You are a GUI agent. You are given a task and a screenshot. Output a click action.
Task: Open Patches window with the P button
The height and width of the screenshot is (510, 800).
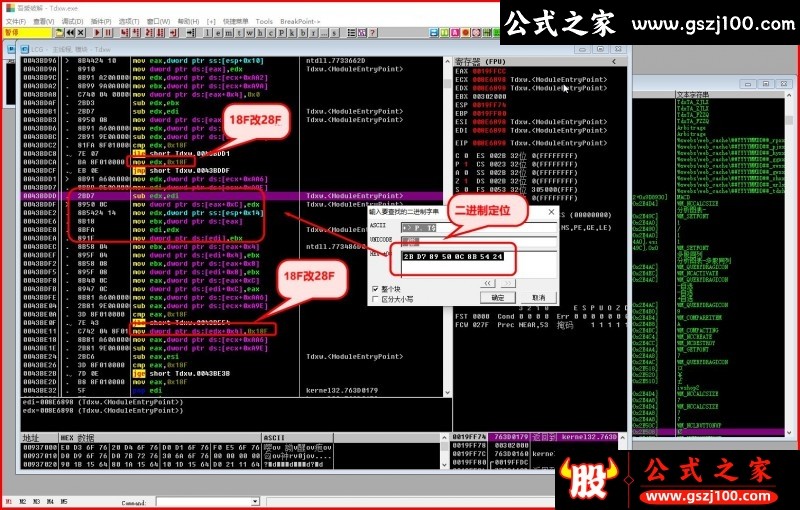click(x=281, y=33)
